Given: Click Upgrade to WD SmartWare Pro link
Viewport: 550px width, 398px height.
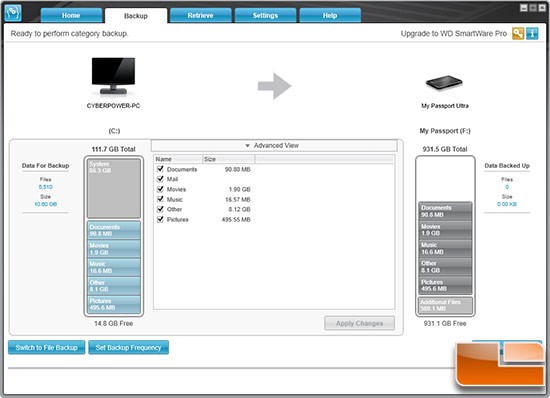Looking at the screenshot, I should 454,34.
